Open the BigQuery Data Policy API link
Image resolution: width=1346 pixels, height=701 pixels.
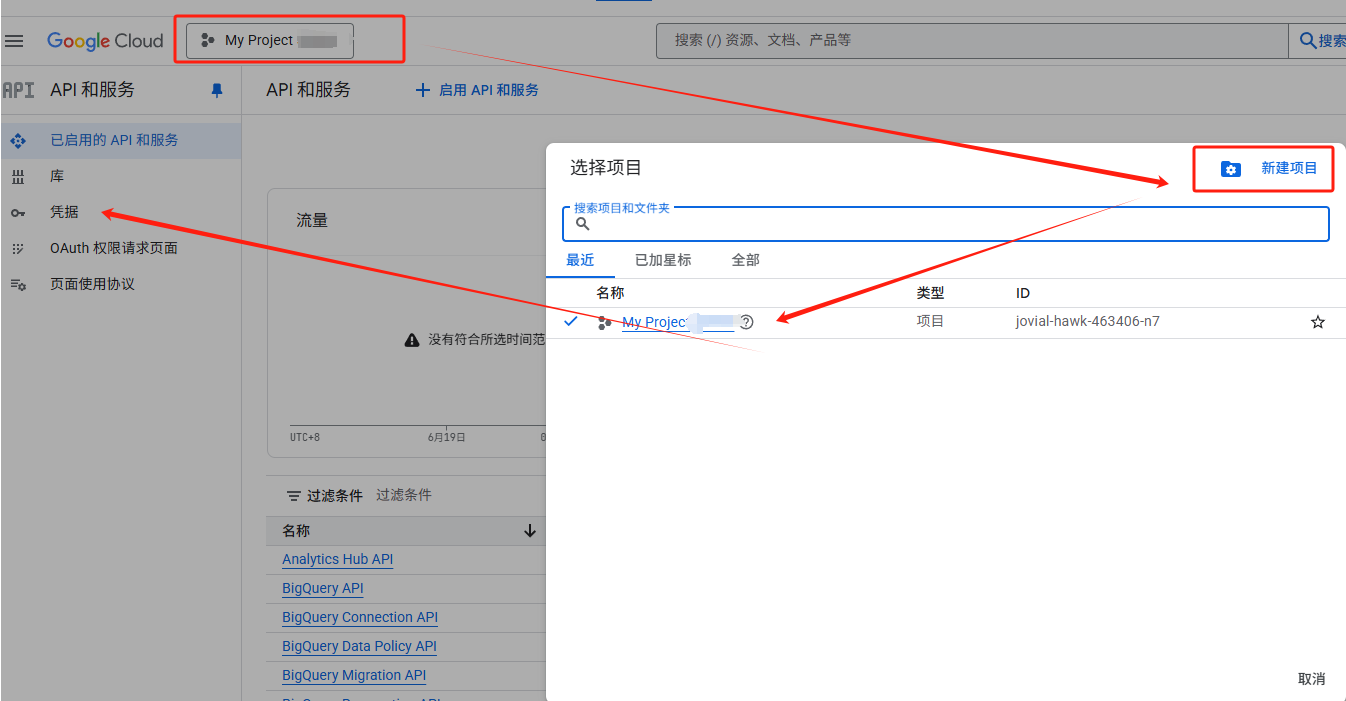click(x=359, y=647)
